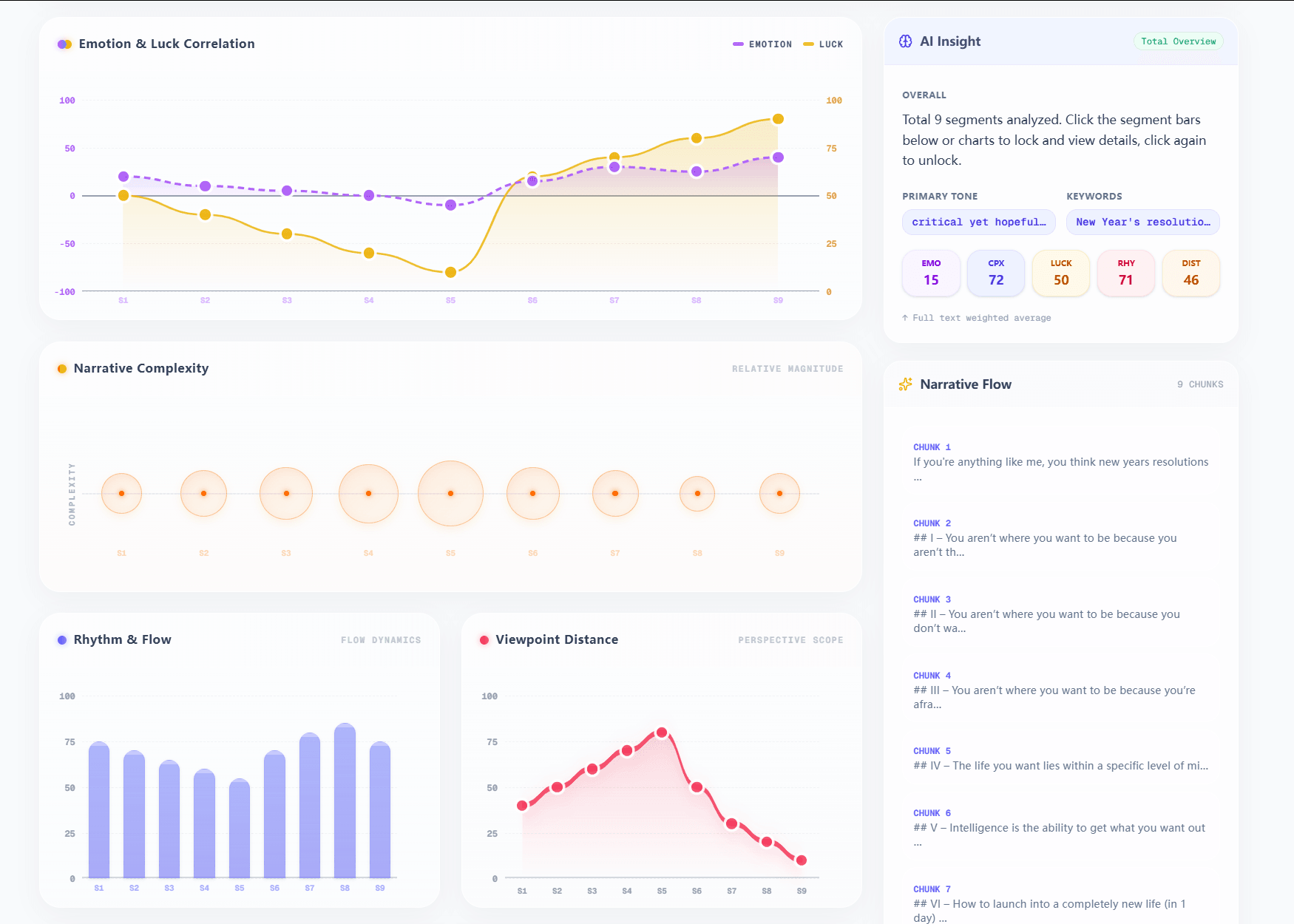The width and height of the screenshot is (1294, 924).
Task: Expand Chunk 4 about being afraid
Action: [1060, 690]
